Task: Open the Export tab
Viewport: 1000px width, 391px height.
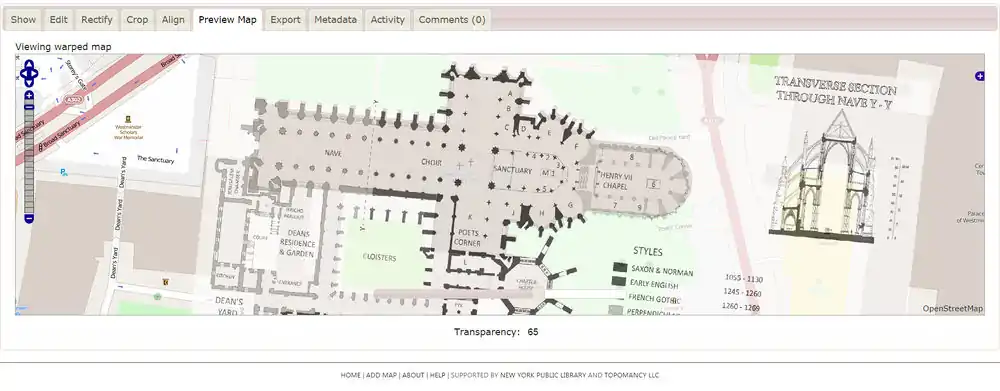Action: (x=285, y=20)
